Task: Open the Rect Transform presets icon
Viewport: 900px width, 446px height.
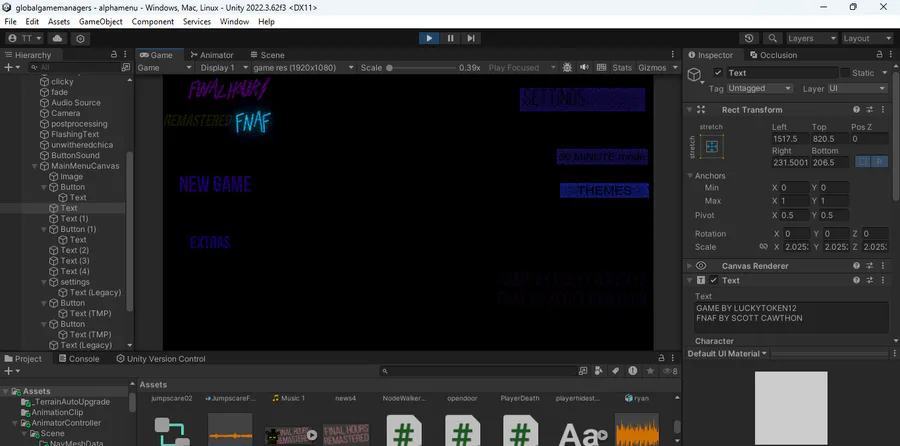Action: [x=870, y=110]
